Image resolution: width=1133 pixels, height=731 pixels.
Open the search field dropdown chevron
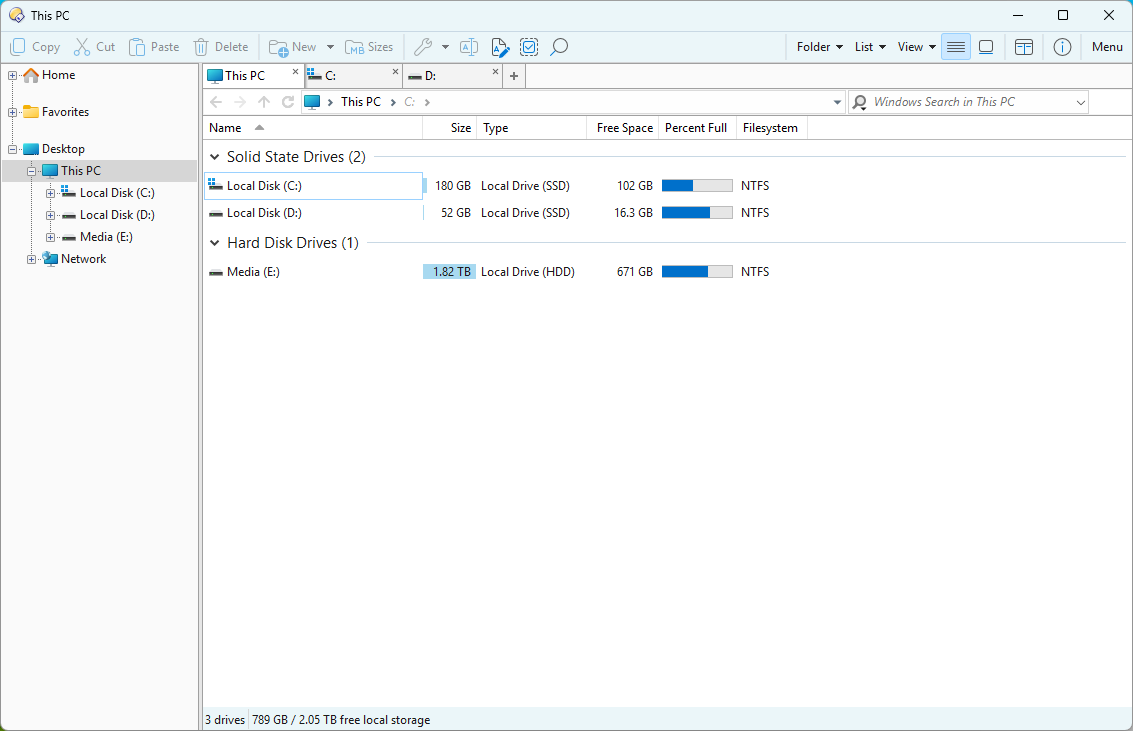1081,103
